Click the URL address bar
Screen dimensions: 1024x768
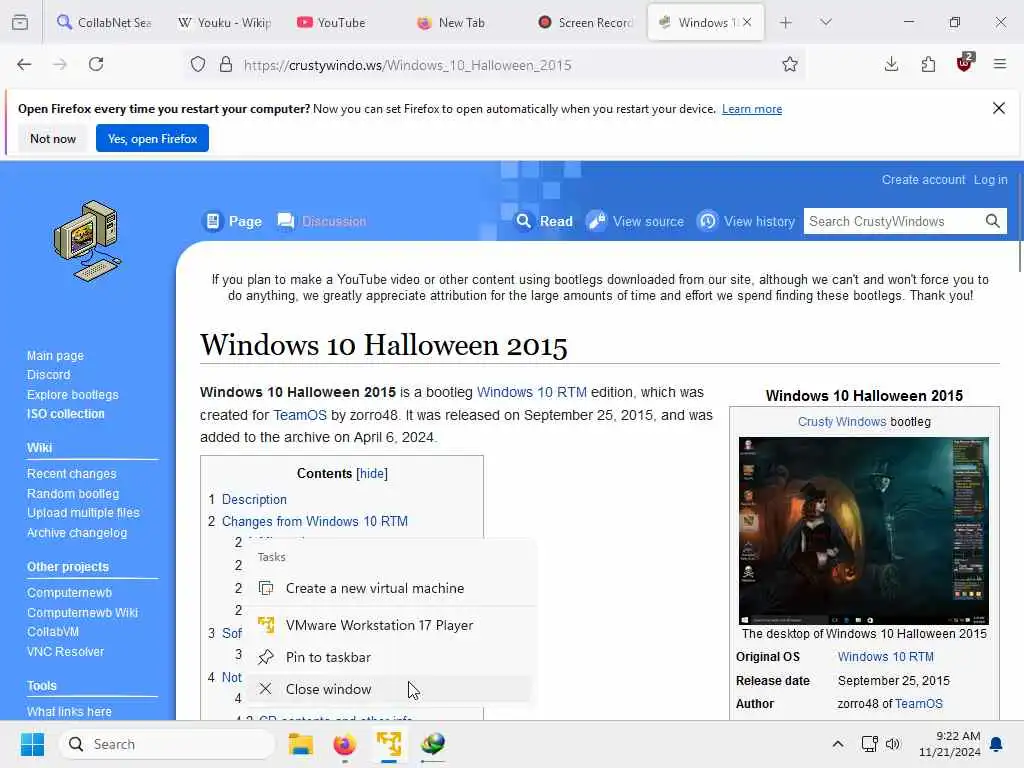tap(496, 65)
